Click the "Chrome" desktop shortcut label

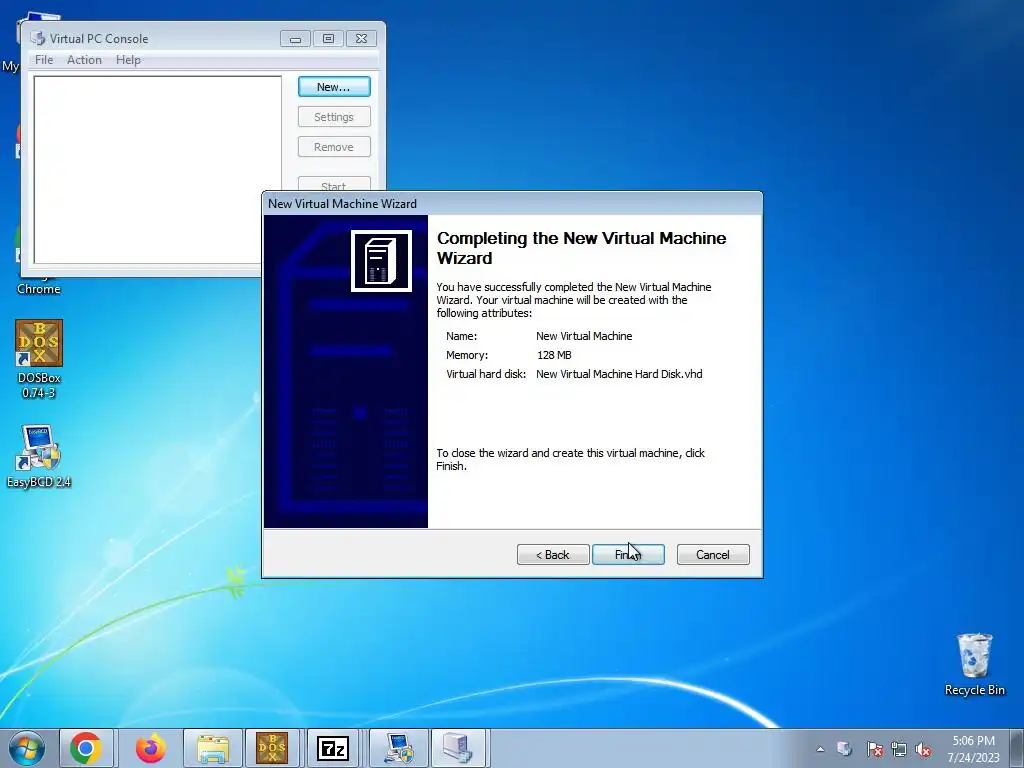tap(39, 289)
